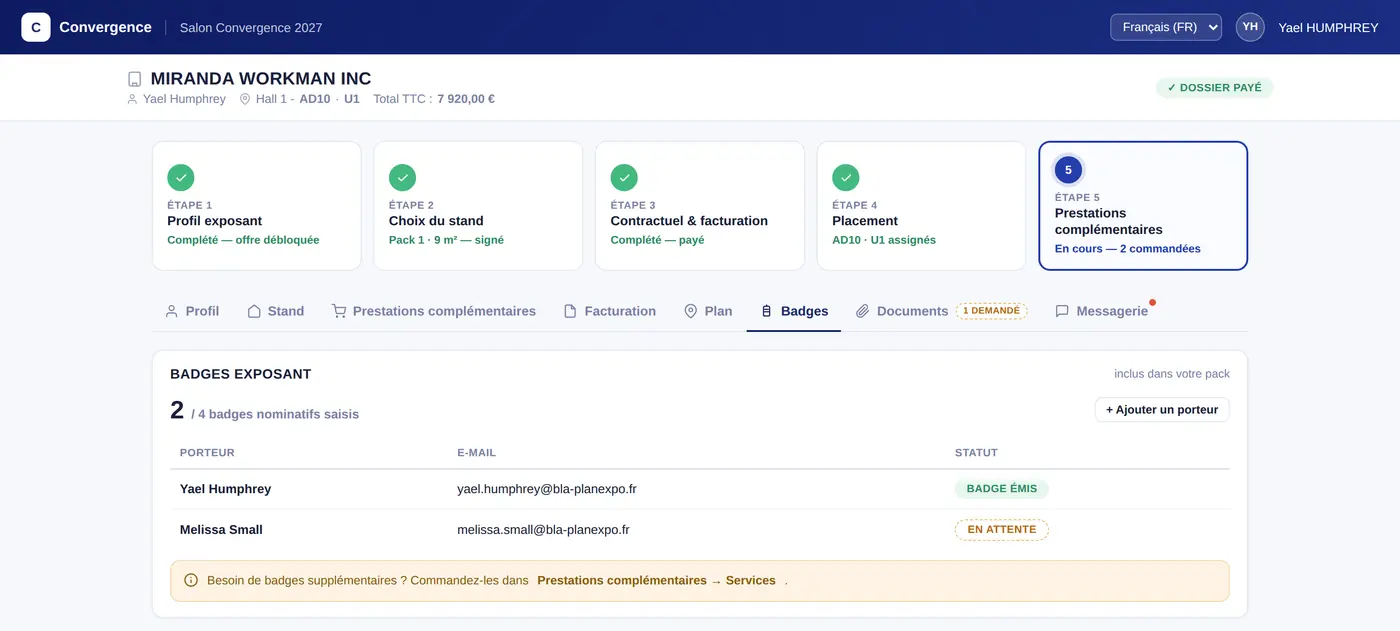Click the E-MAIL column header
This screenshot has height=631, width=1400.
[477, 453]
